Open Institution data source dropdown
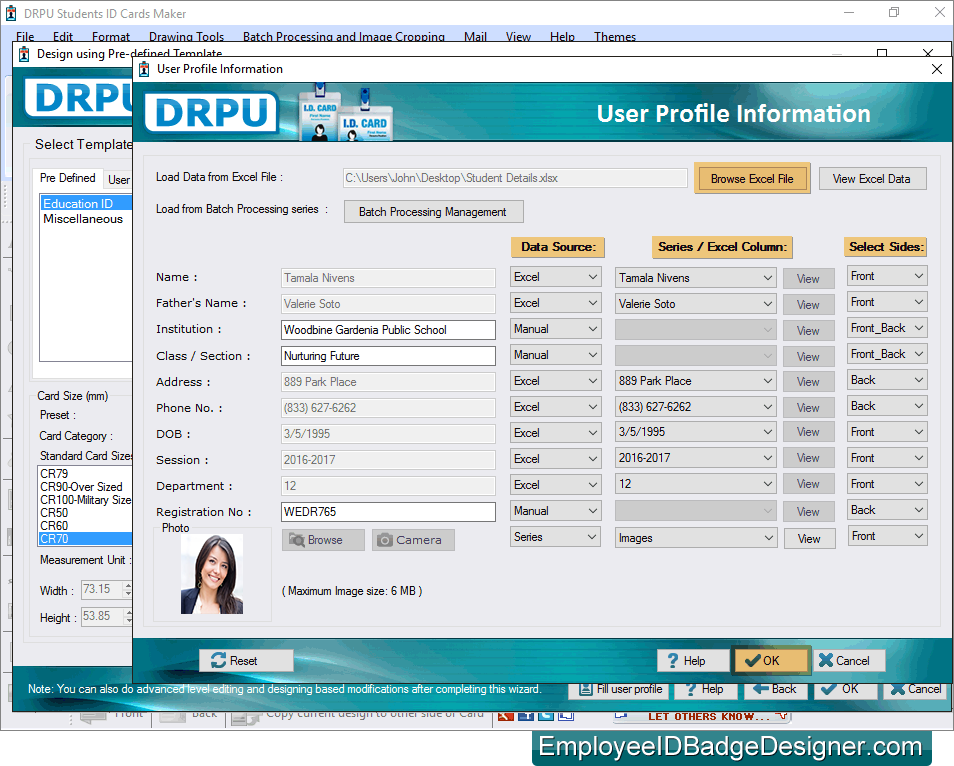The image size is (954, 766). click(x=555, y=329)
